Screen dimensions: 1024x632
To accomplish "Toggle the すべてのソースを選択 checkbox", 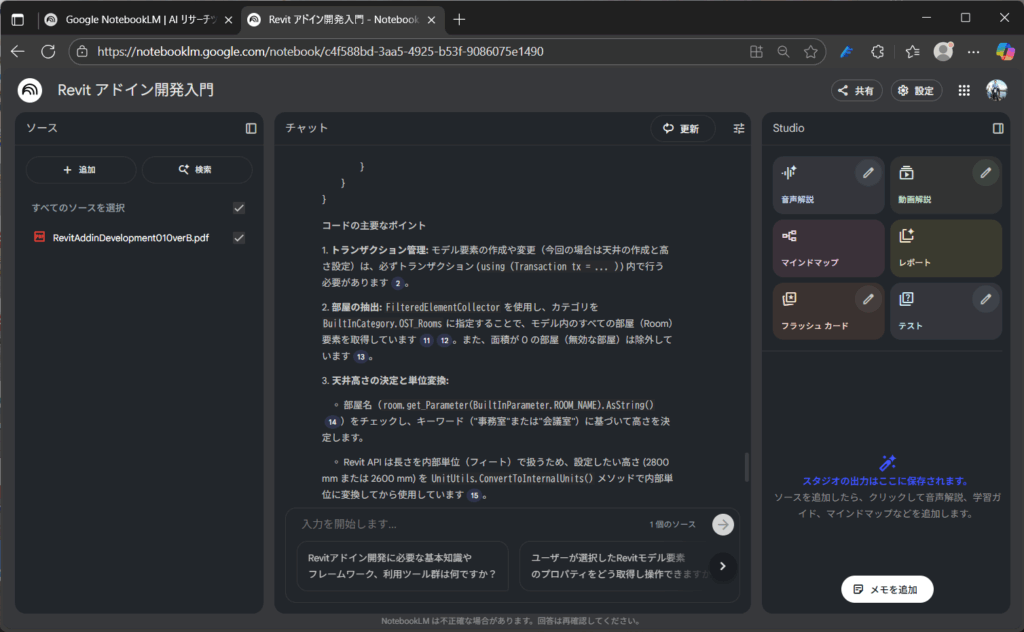I will click(x=238, y=208).
